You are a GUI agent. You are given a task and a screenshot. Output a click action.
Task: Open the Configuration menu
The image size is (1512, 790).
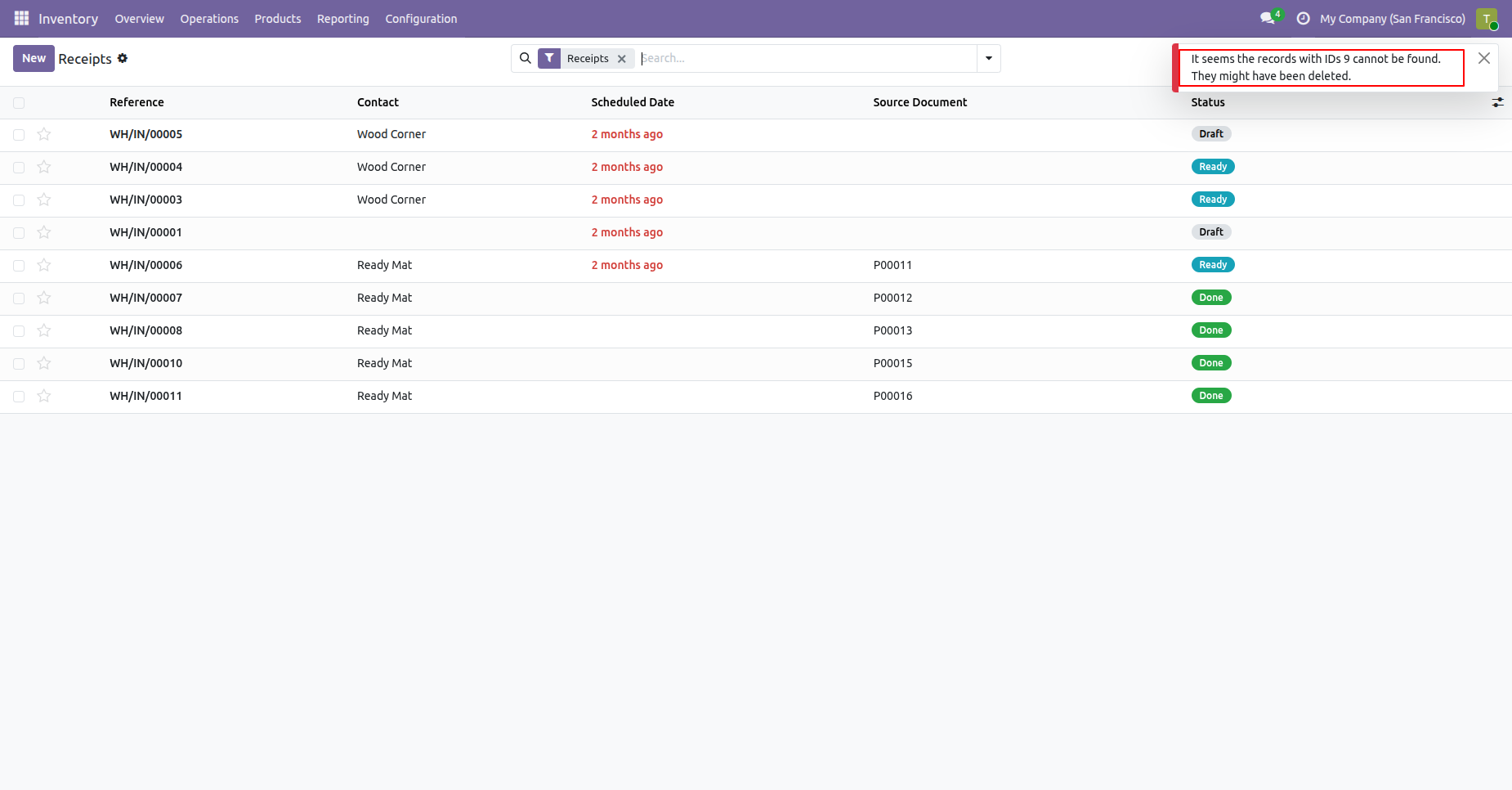(421, 19)
